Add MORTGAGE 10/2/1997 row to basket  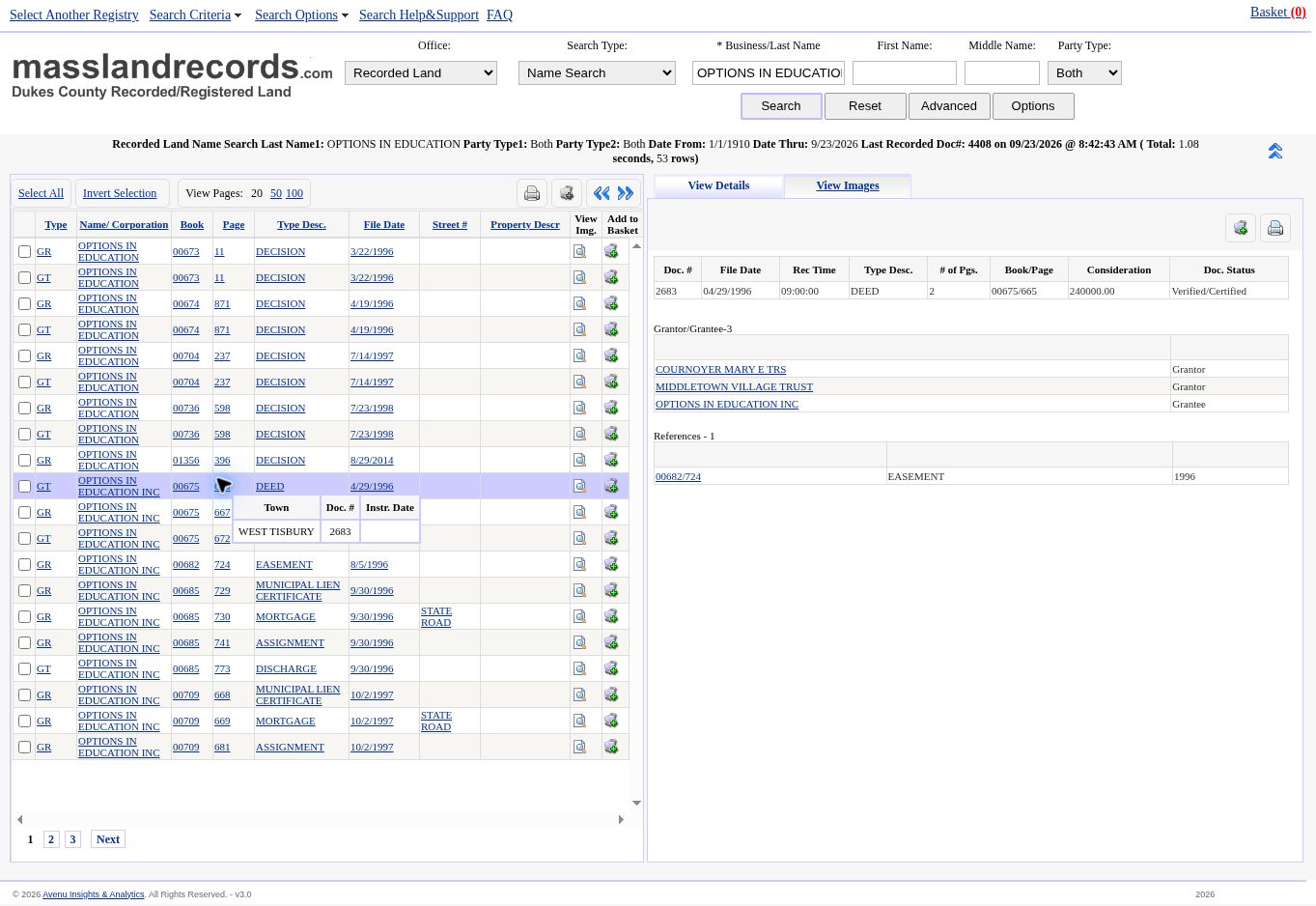[611, 721]
